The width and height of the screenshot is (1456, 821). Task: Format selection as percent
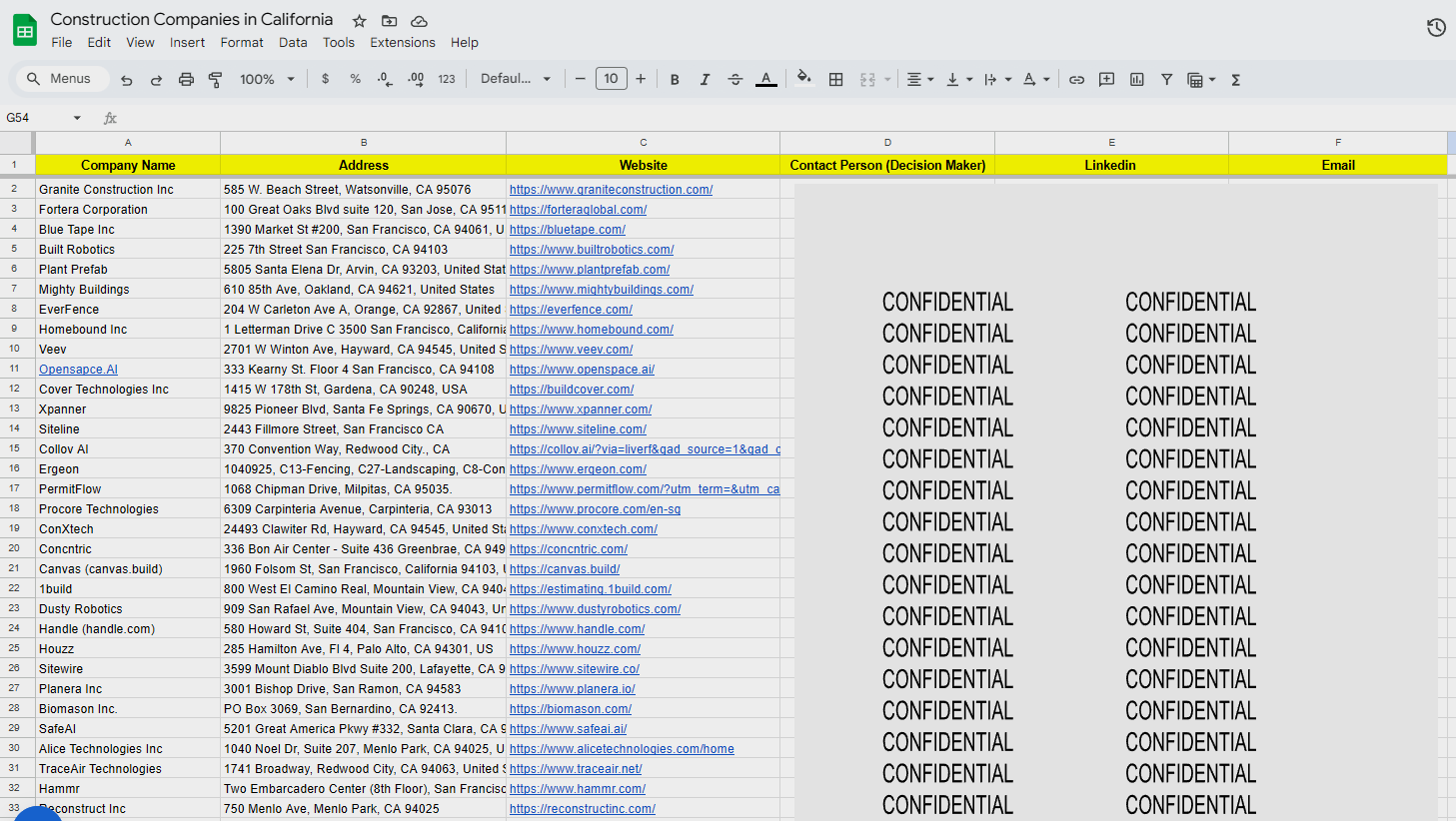pyautogui.click(x=355, y=79)
